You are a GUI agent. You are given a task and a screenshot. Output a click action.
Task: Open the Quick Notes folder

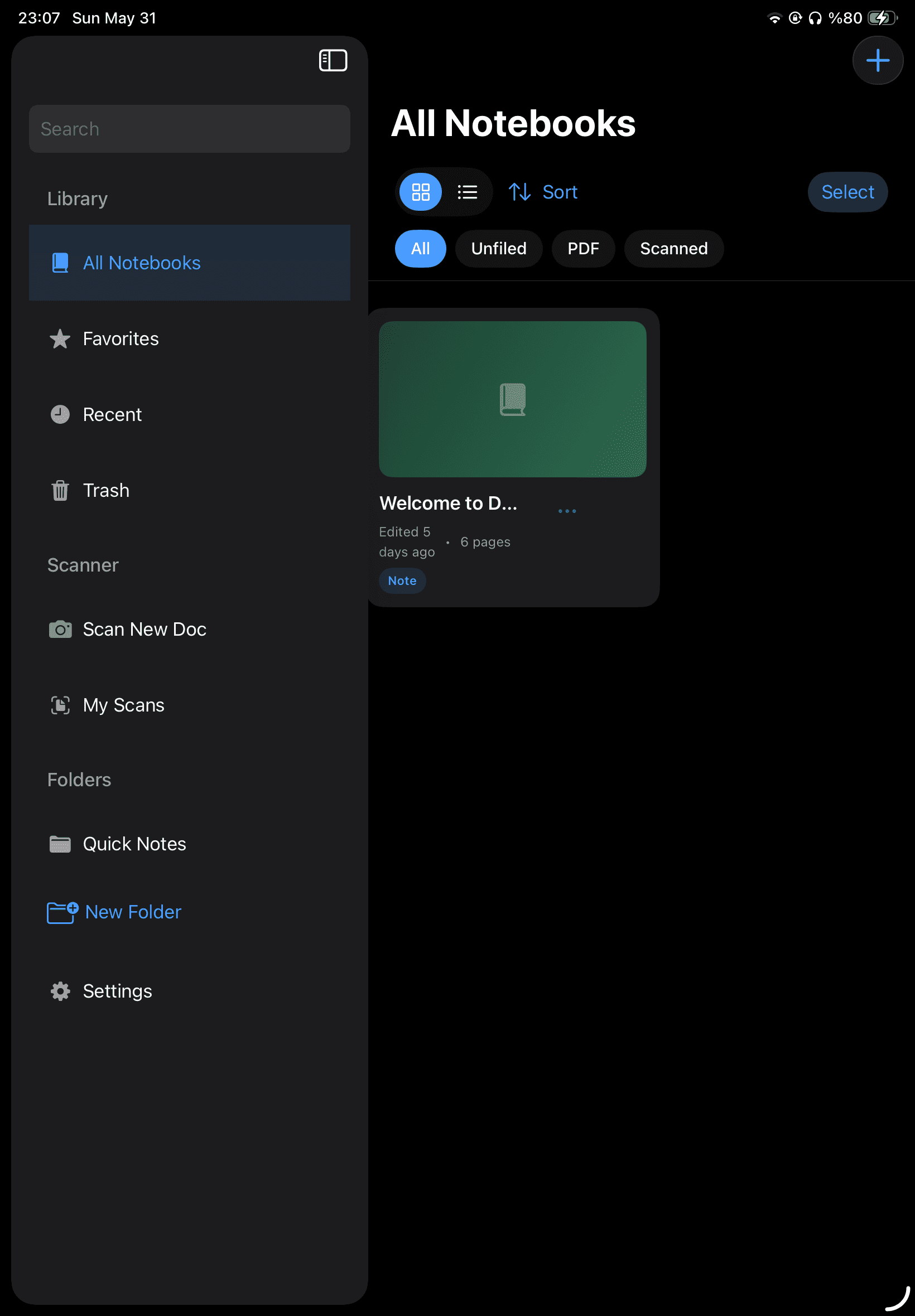(x=189, y=844)
